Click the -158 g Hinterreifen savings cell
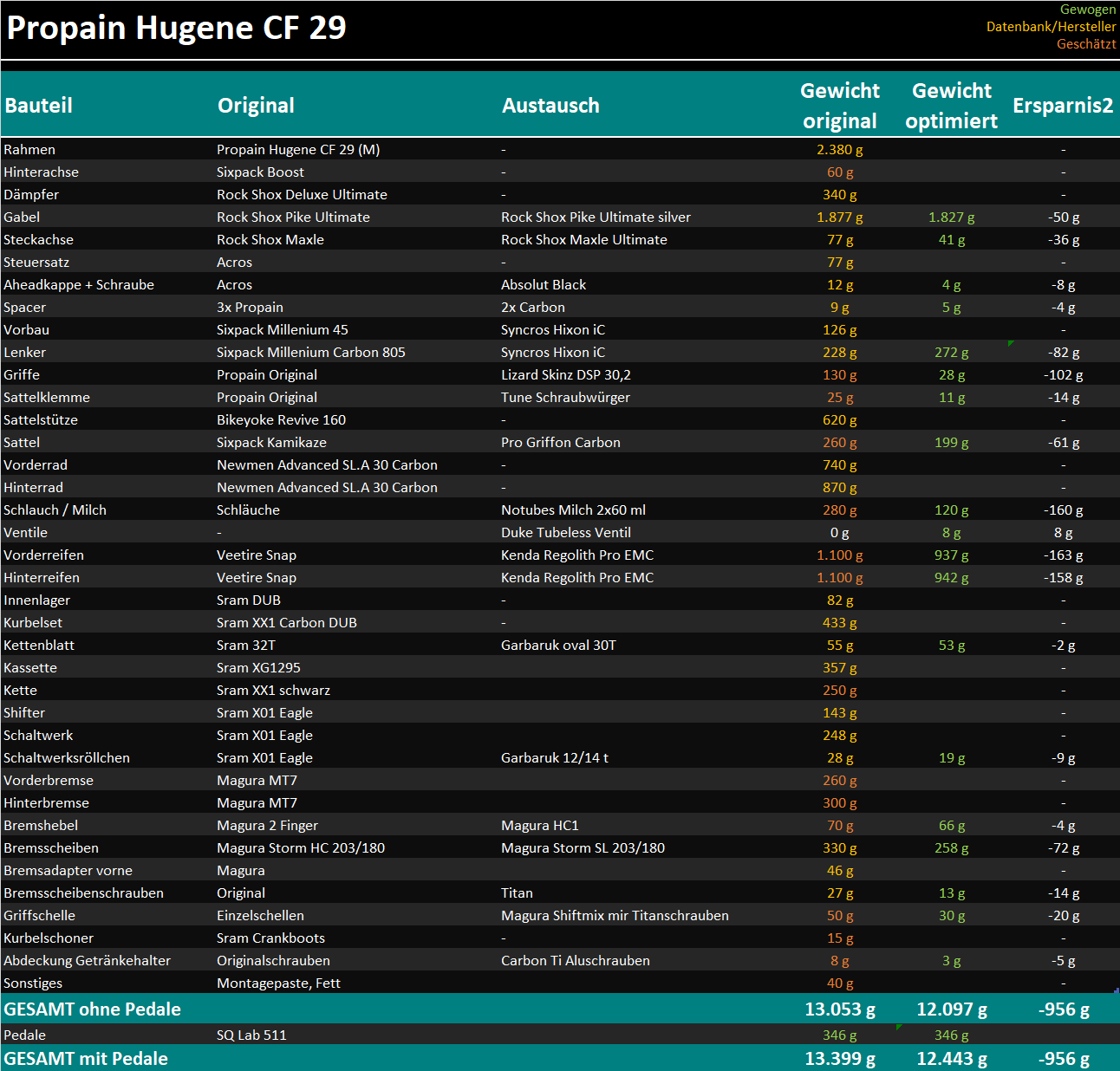Screen dimensions: 1120x1071 (x=1064, y=578)
